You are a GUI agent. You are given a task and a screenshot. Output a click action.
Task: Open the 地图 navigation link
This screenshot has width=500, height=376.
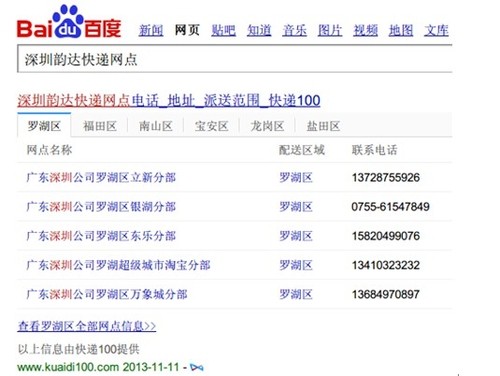(x=401, y=30)
